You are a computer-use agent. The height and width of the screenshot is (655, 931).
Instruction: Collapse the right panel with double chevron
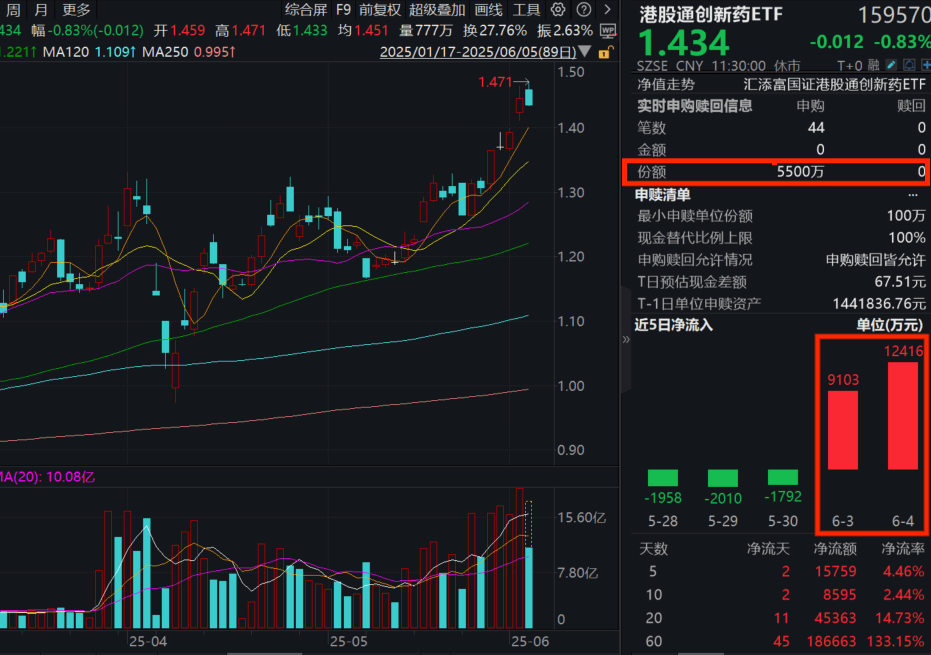click(626, 339)
